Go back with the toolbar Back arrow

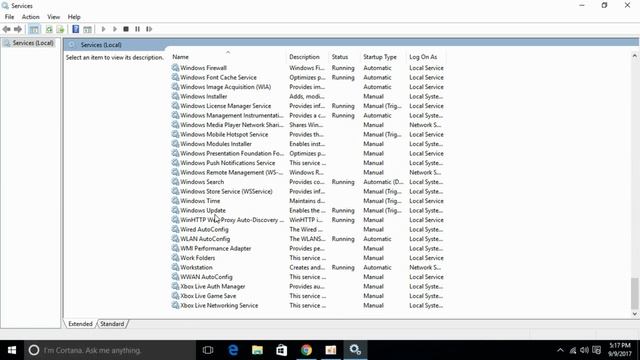[7, 29]
